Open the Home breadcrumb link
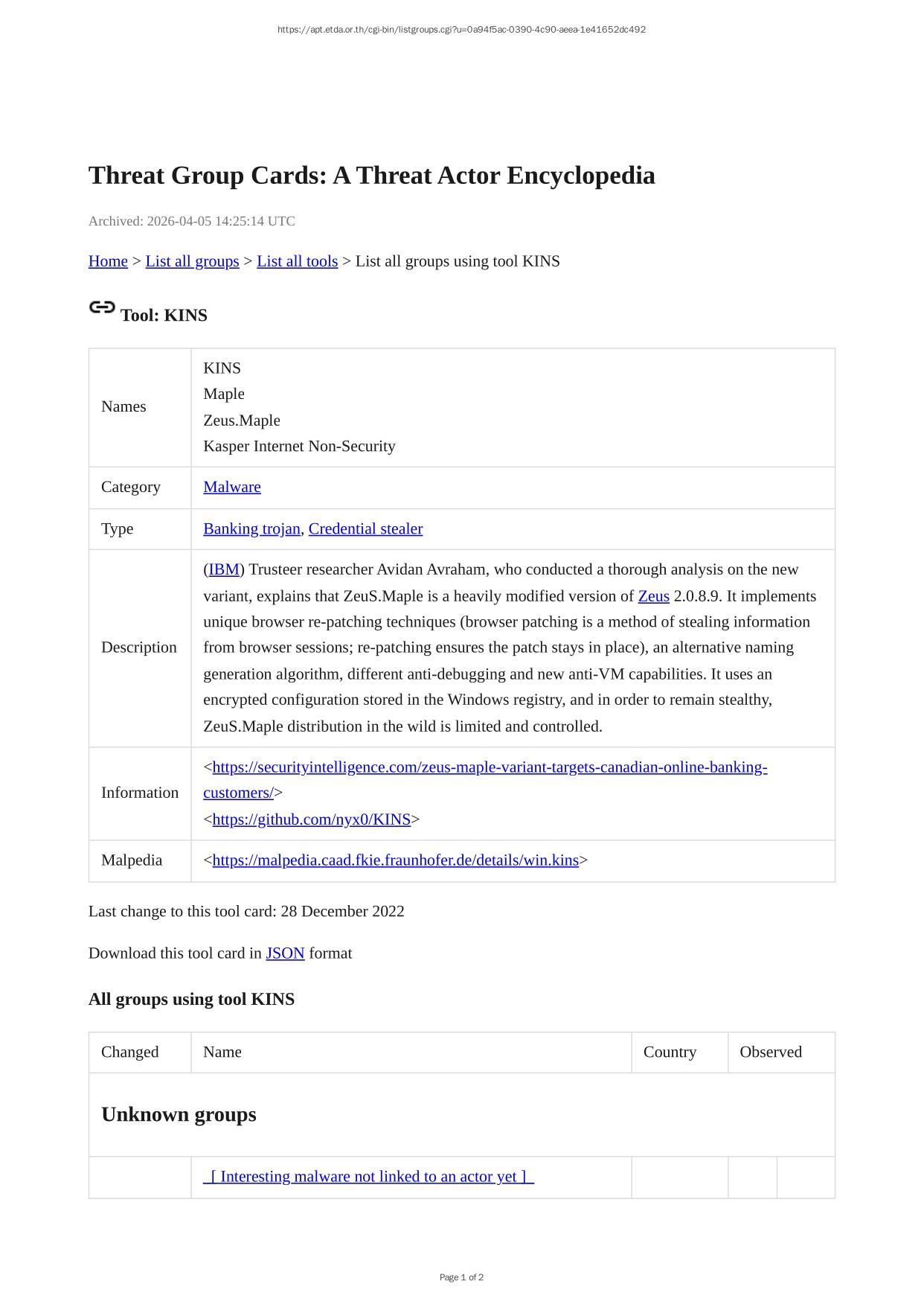The width and height of the screenshot is (924, 1307). click(108, 261)
